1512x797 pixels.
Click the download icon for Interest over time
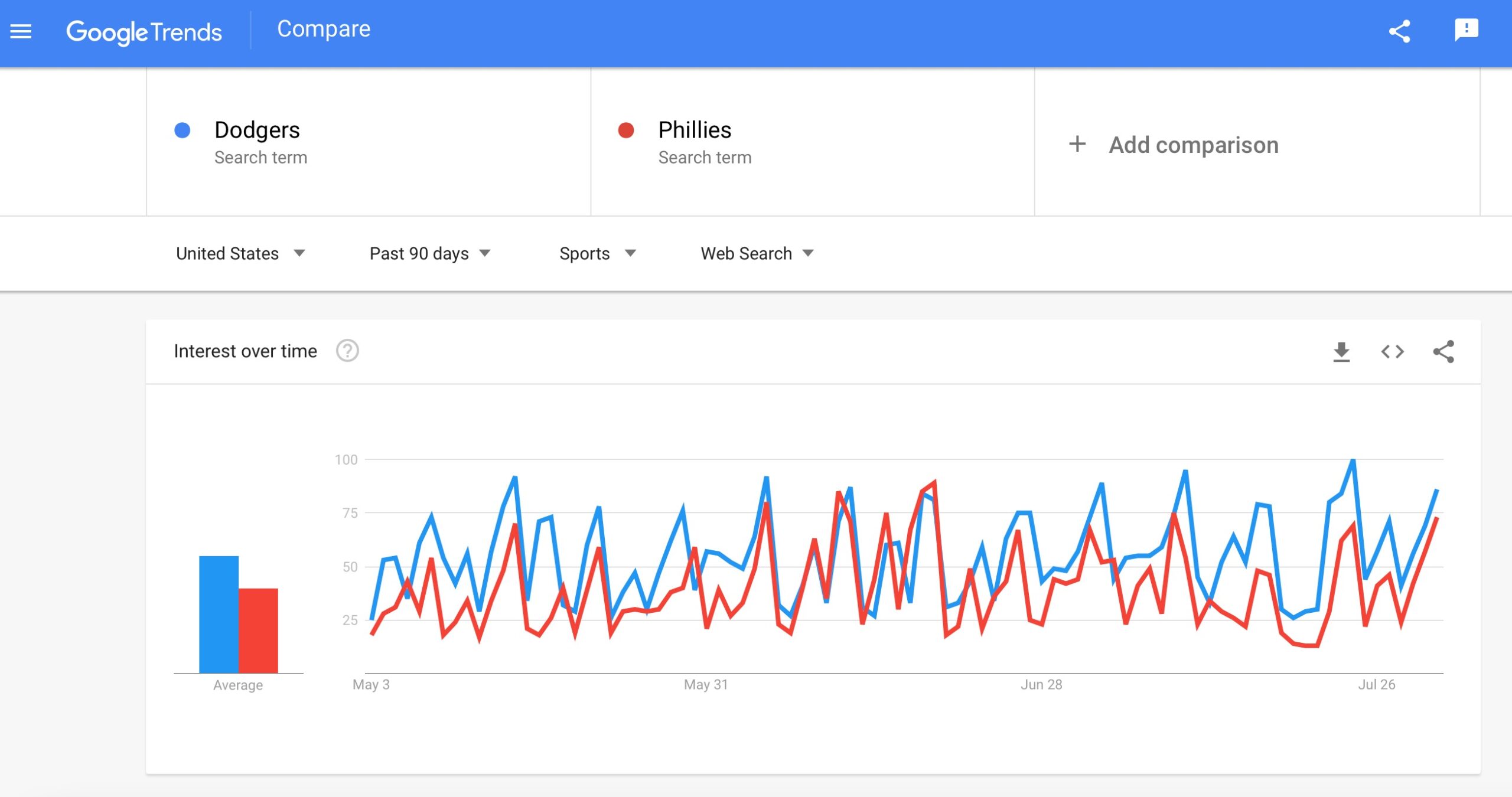point(1341,352)
